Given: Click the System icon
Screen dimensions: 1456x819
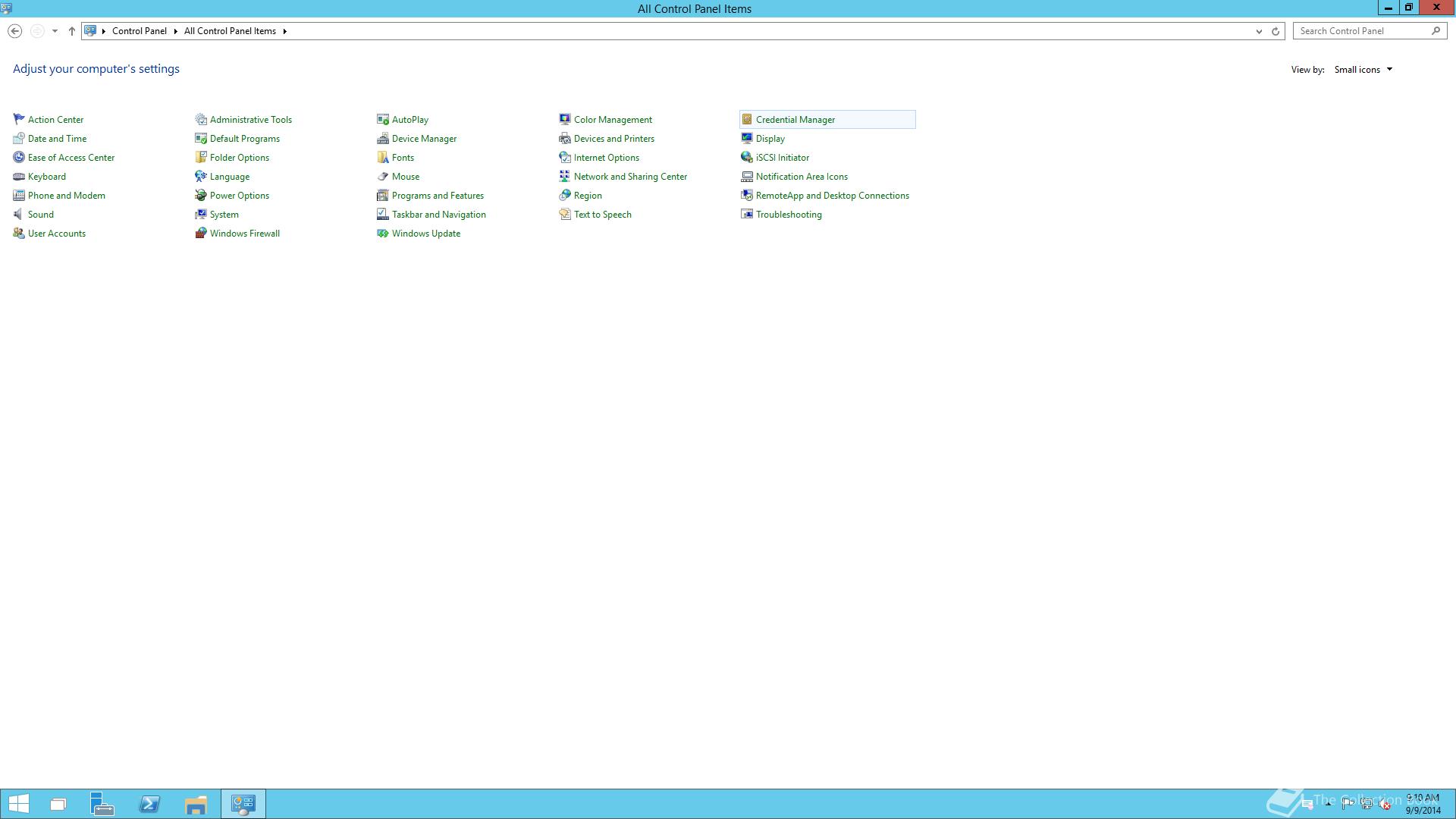Looking at the screenshot, I should click(201, 214).
